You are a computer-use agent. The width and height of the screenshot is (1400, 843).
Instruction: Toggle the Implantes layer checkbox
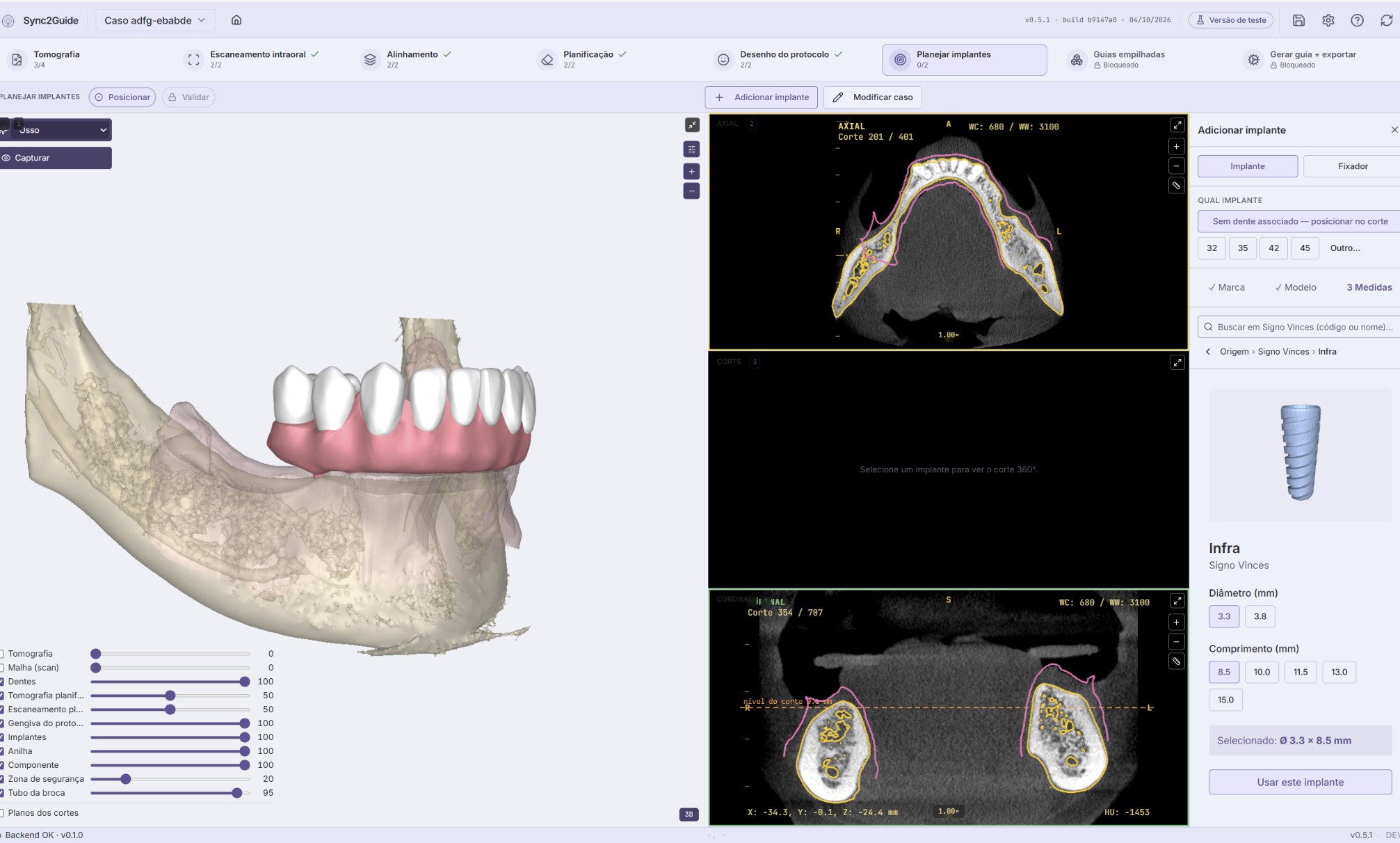click(2, 737)
